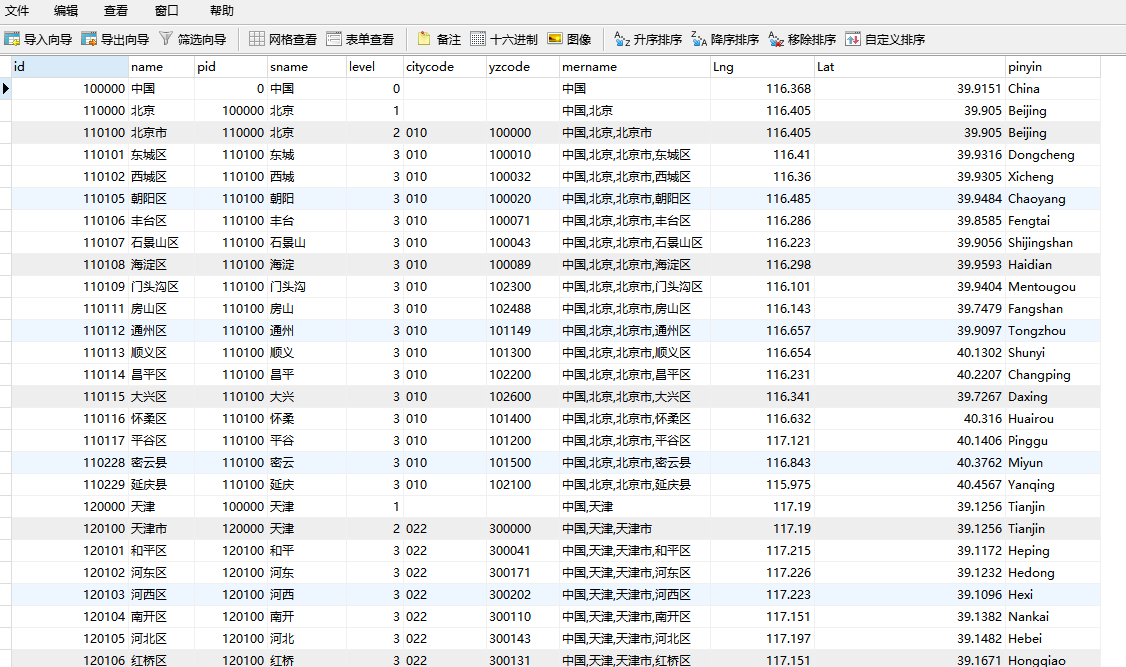The width and height of the screenshot is (1126, 667).
Task: Open the 帮助 menu
Action: click(222, 11)
